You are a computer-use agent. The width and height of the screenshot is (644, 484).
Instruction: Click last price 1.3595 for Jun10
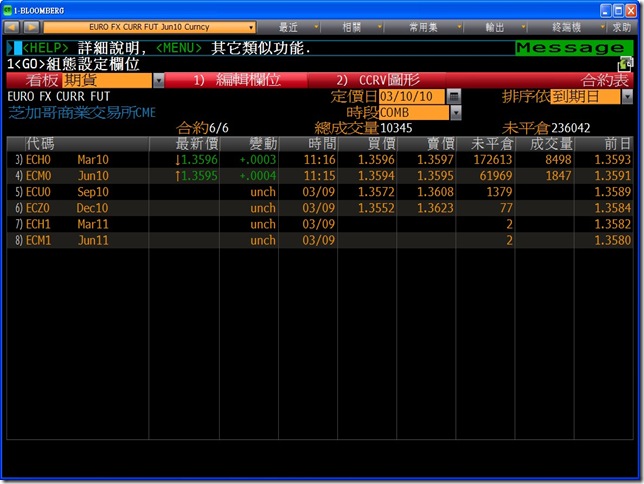pyautogui.click(x=199, y=176)
